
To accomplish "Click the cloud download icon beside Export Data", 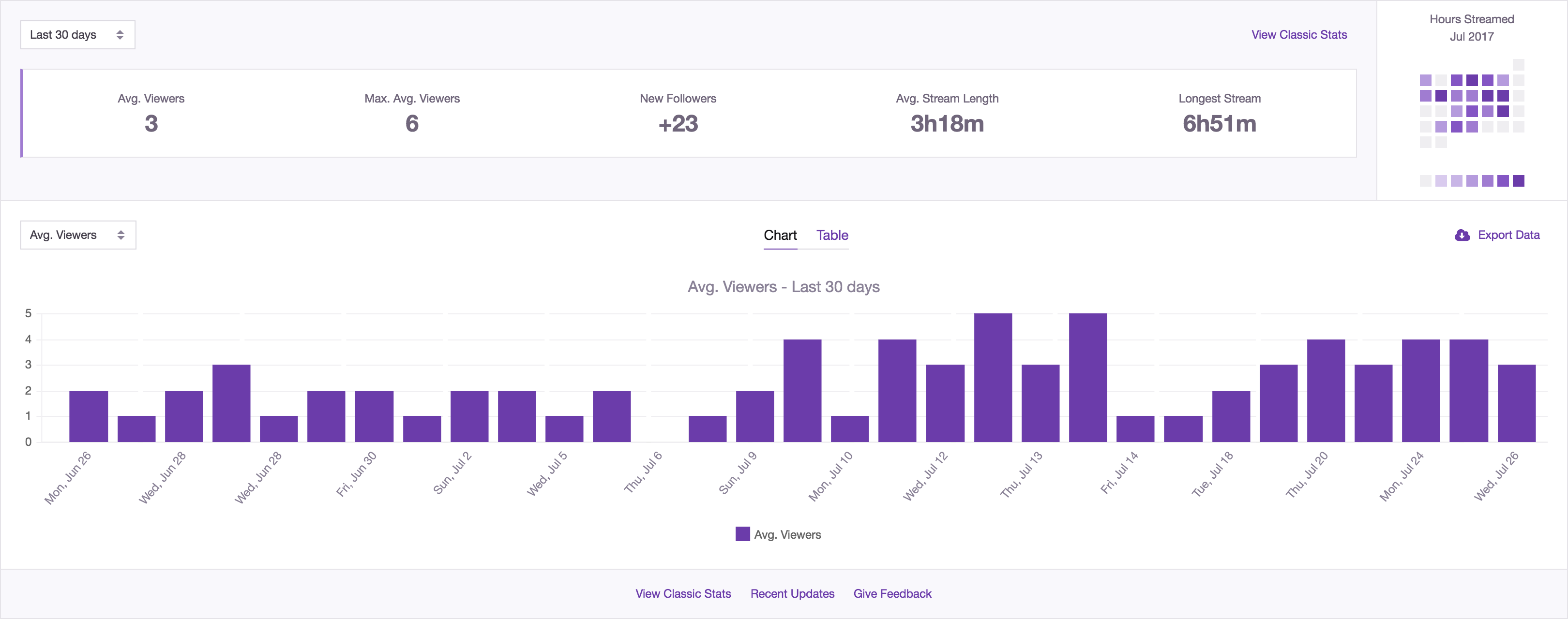I will pyautogui.click(x=1462, y=236).
